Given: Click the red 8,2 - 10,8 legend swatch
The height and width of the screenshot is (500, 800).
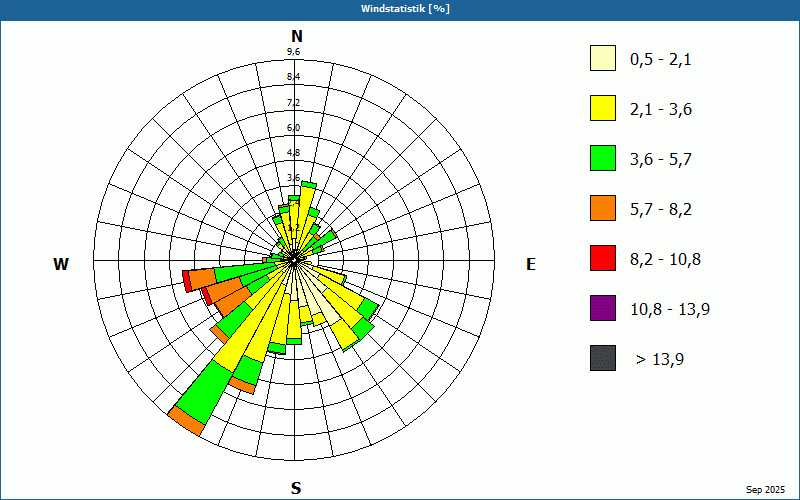Looking at the screenshot, I should [603, 258].
